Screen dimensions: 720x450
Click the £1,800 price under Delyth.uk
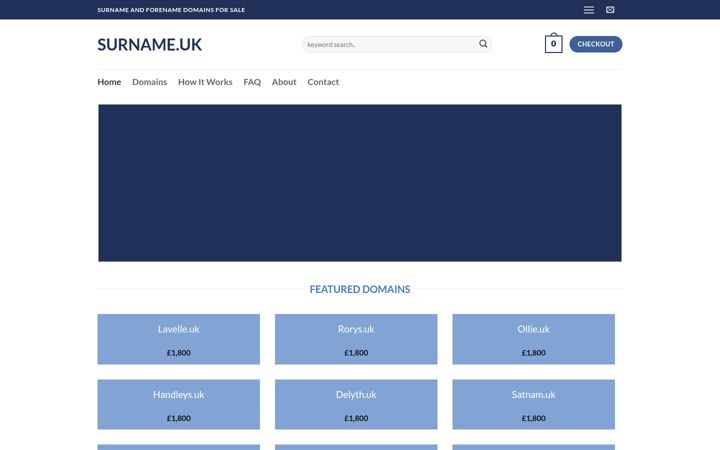356,418
